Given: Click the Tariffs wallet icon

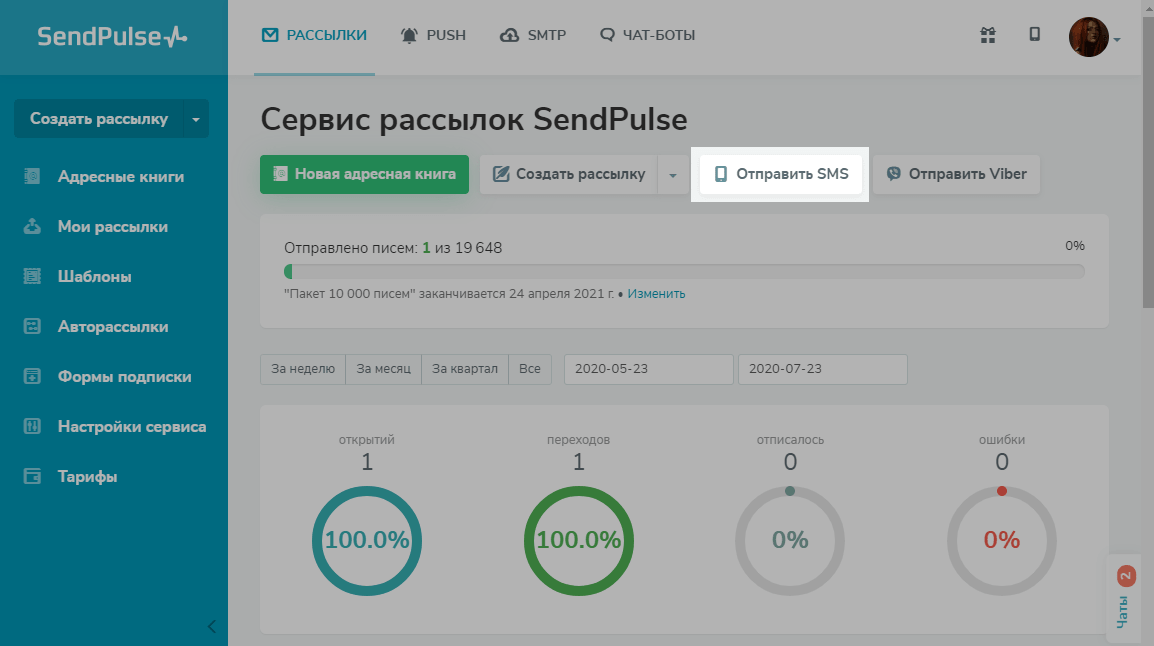Looking at the screenshot, I should click(x=33, y=477).
